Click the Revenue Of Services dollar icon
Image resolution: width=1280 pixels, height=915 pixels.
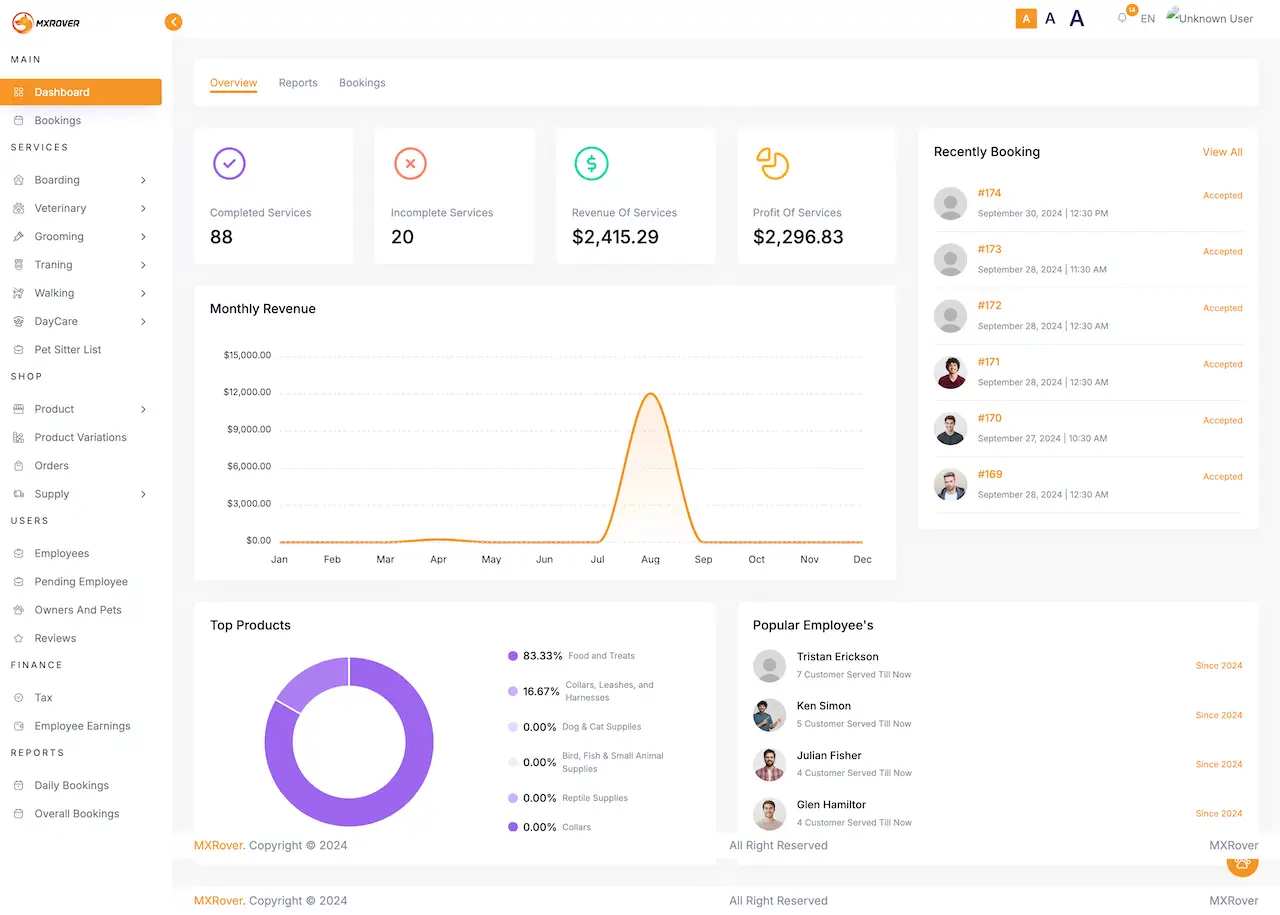[591, 163]
